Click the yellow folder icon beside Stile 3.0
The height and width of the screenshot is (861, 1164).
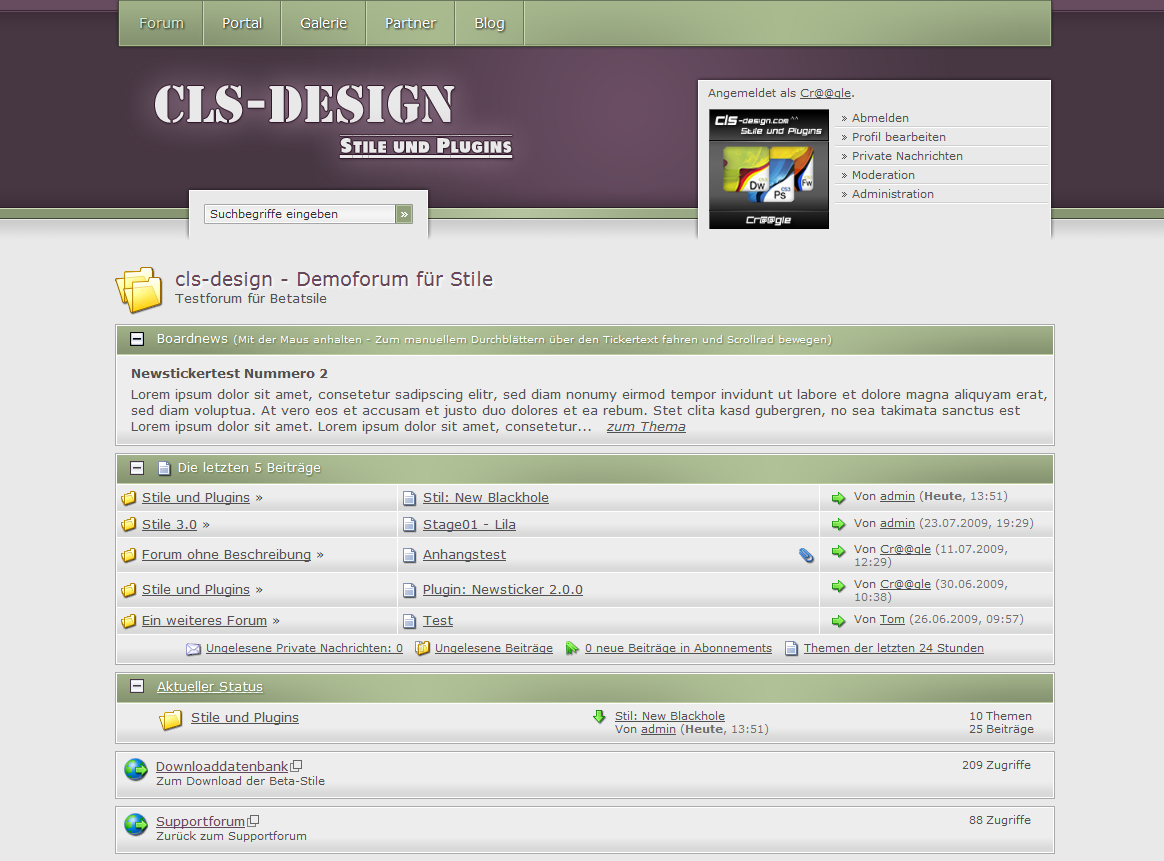128,525
